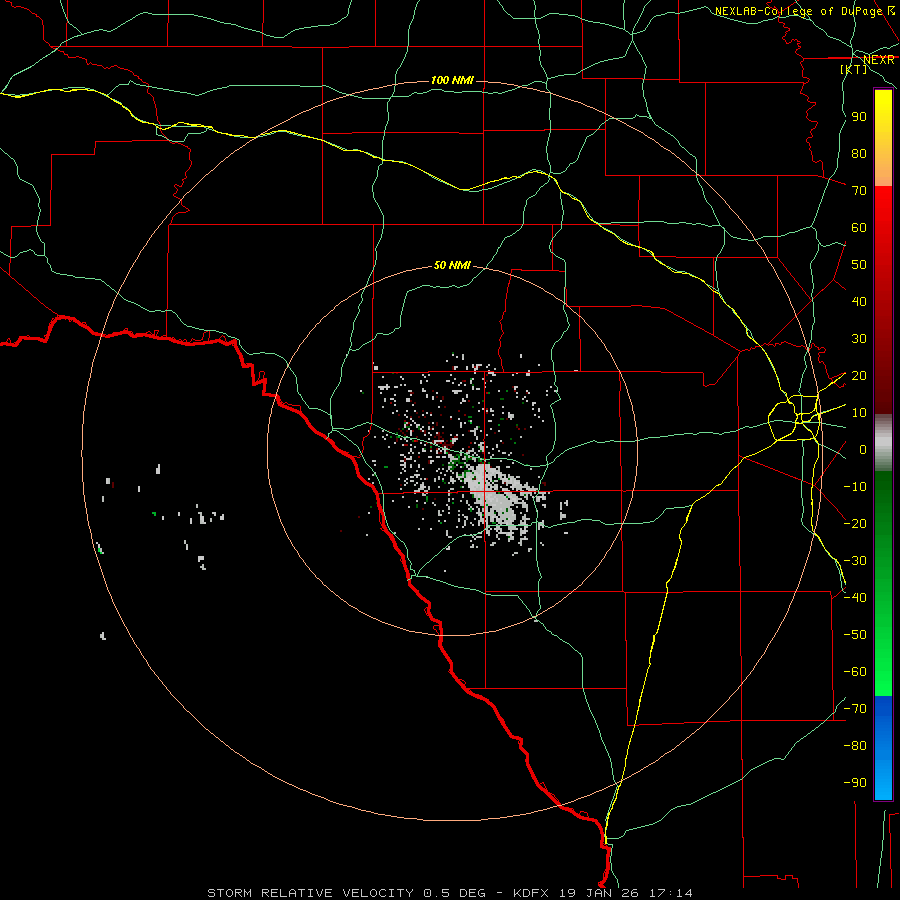Click the "80" value on the velocity scale
Image resolution: width=900 pixels, height=900 pixels.
[859, 154]
